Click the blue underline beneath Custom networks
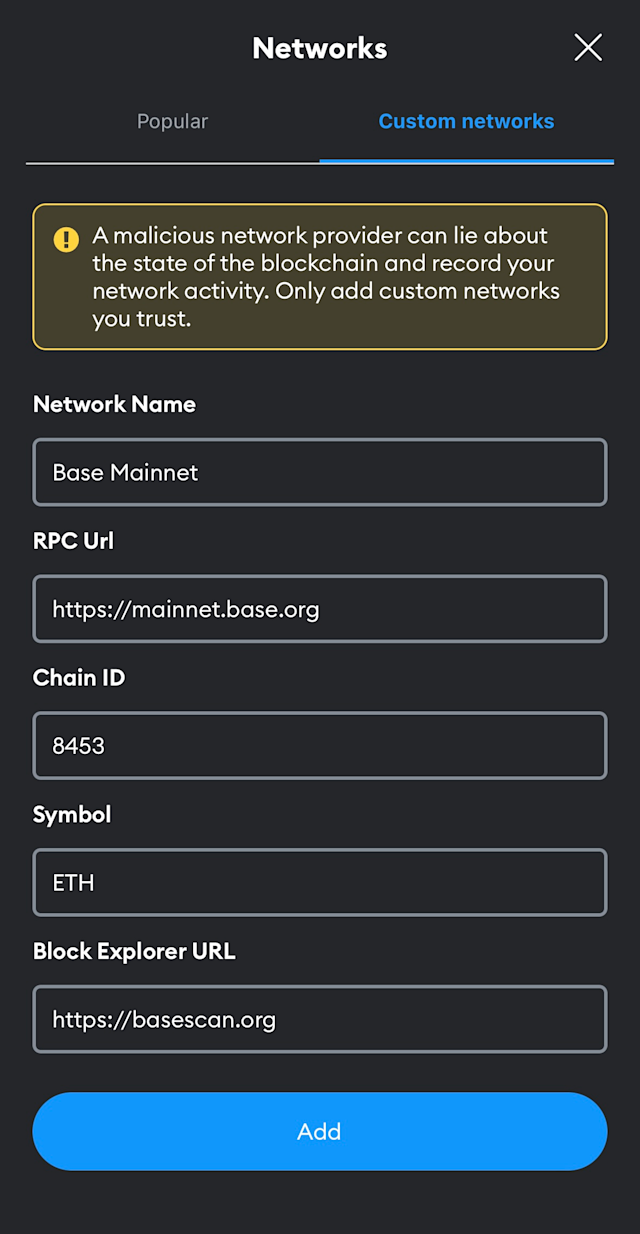This screenshot has width=640, height=1234. 466,160
